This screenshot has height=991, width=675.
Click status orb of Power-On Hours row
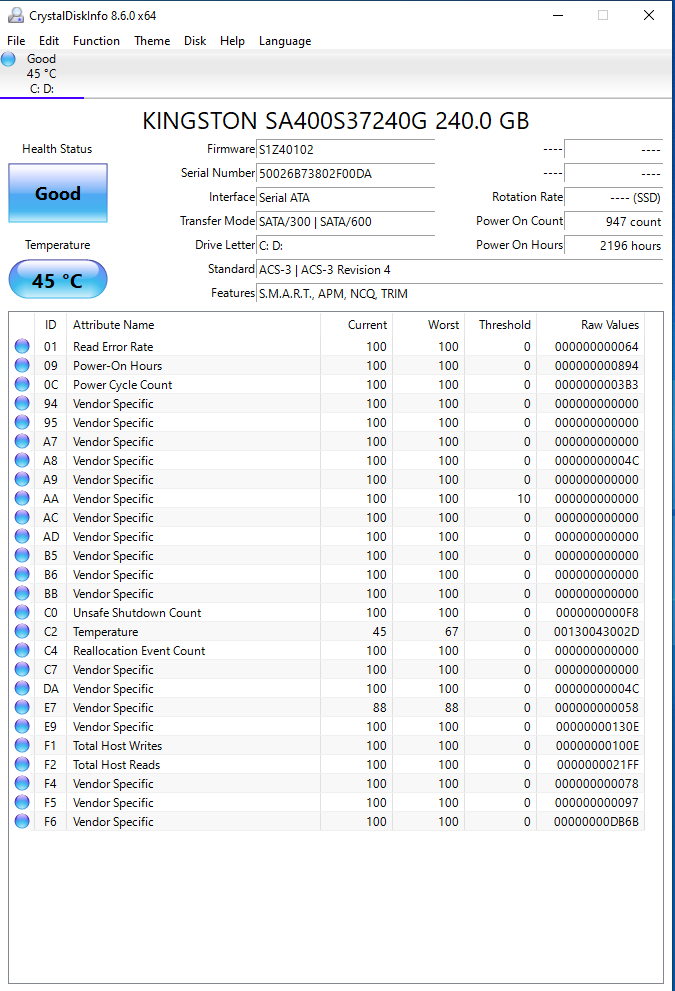(22, 365)
